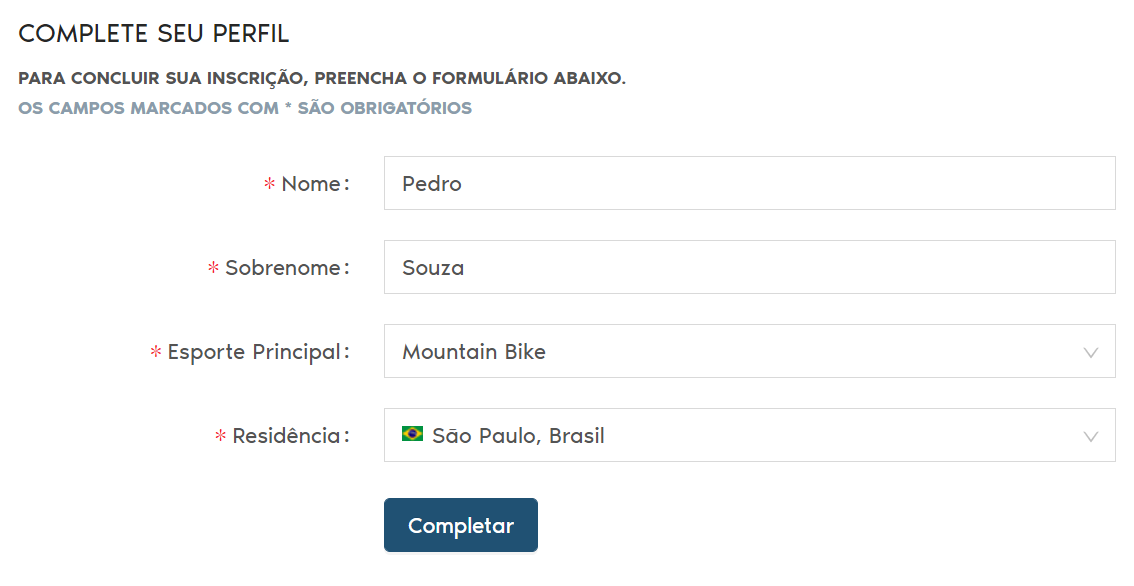The image size is (1134, 586).
Task: Click the Esporte Principal label
Action: tap(257, 352)
